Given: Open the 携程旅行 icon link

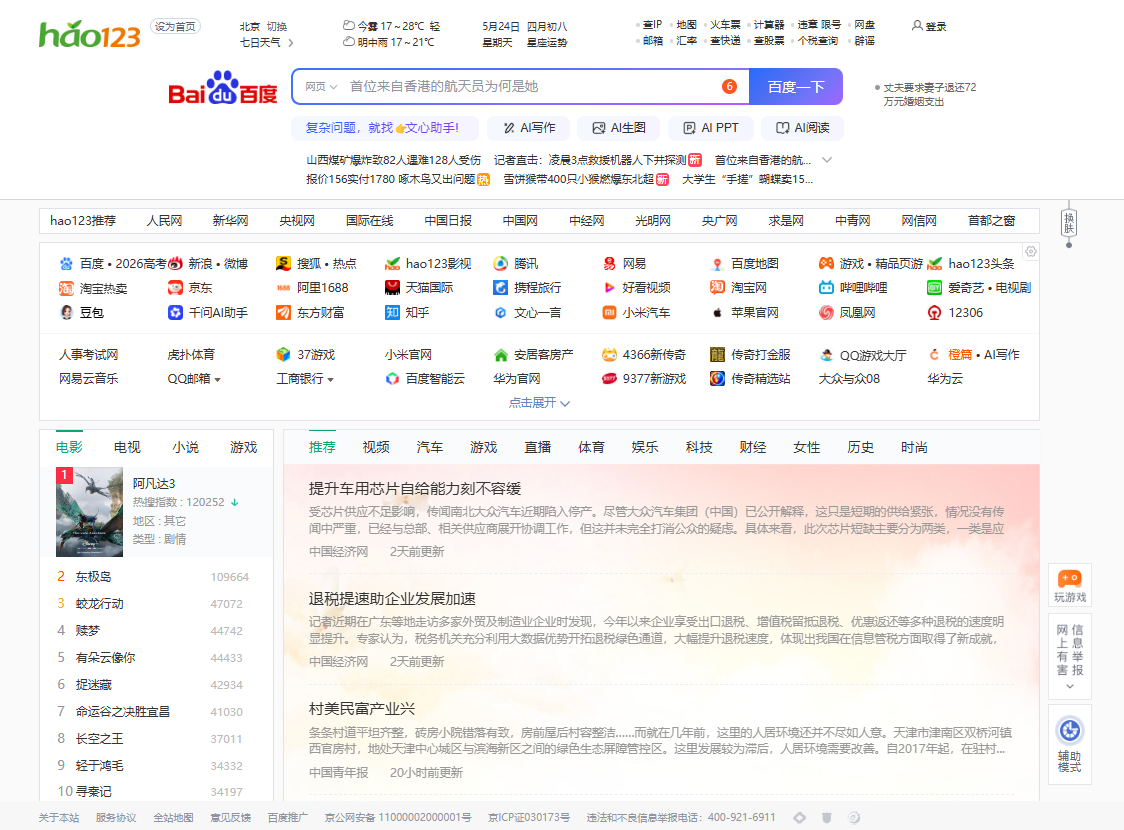Looking at the screenshot, I should (x=500, y=288).
